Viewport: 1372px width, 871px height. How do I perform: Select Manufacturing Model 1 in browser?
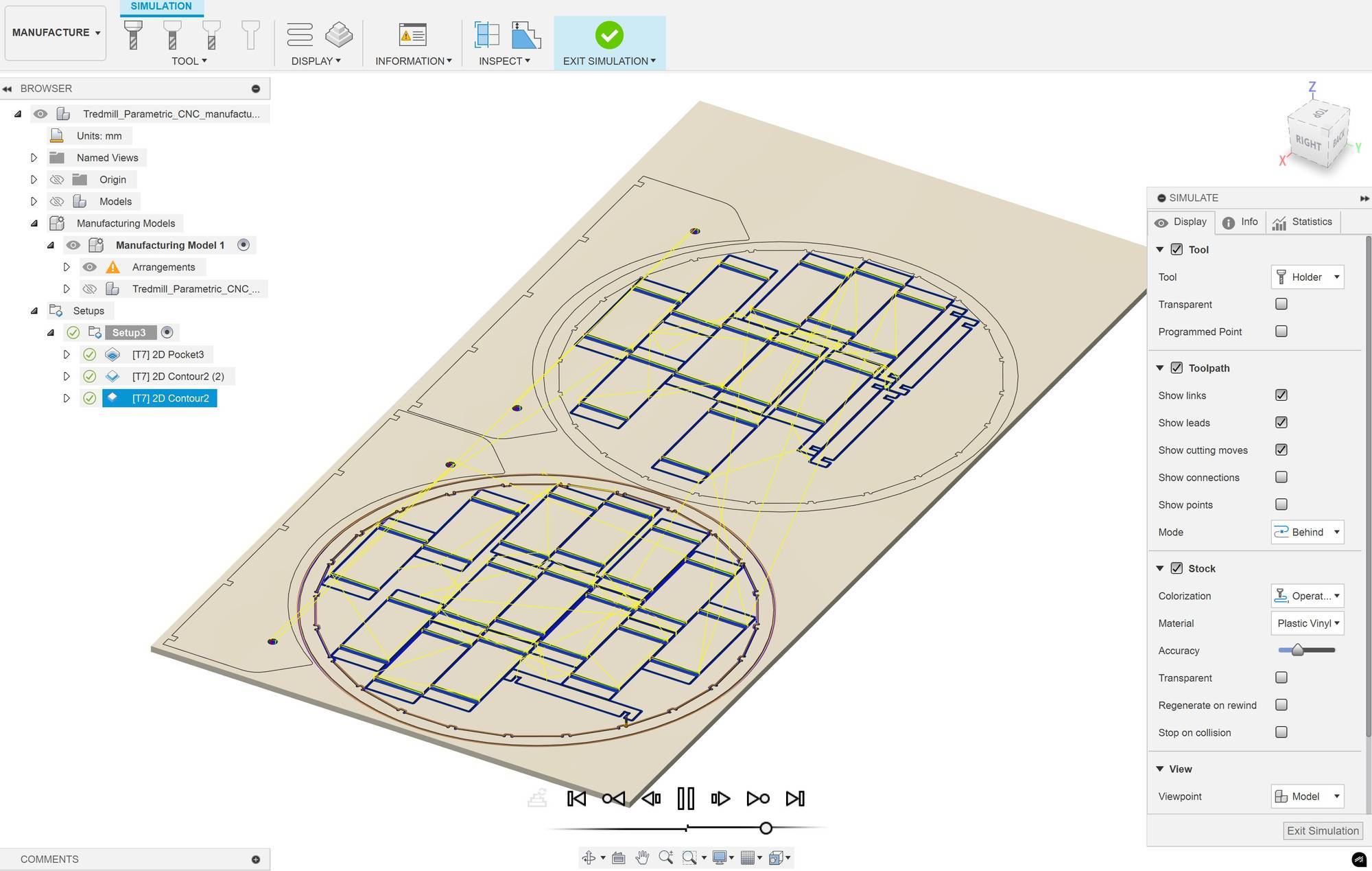coord(169,245)
